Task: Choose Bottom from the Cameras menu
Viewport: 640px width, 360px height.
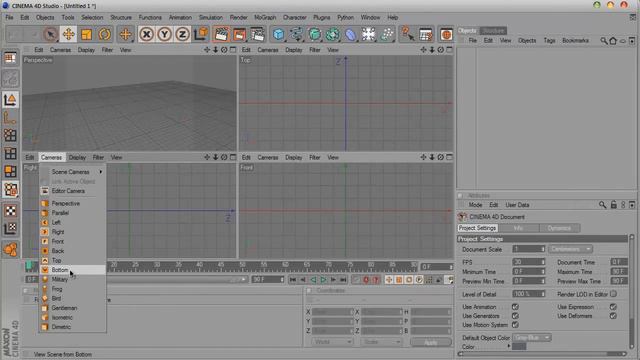Action: point(73,270)
